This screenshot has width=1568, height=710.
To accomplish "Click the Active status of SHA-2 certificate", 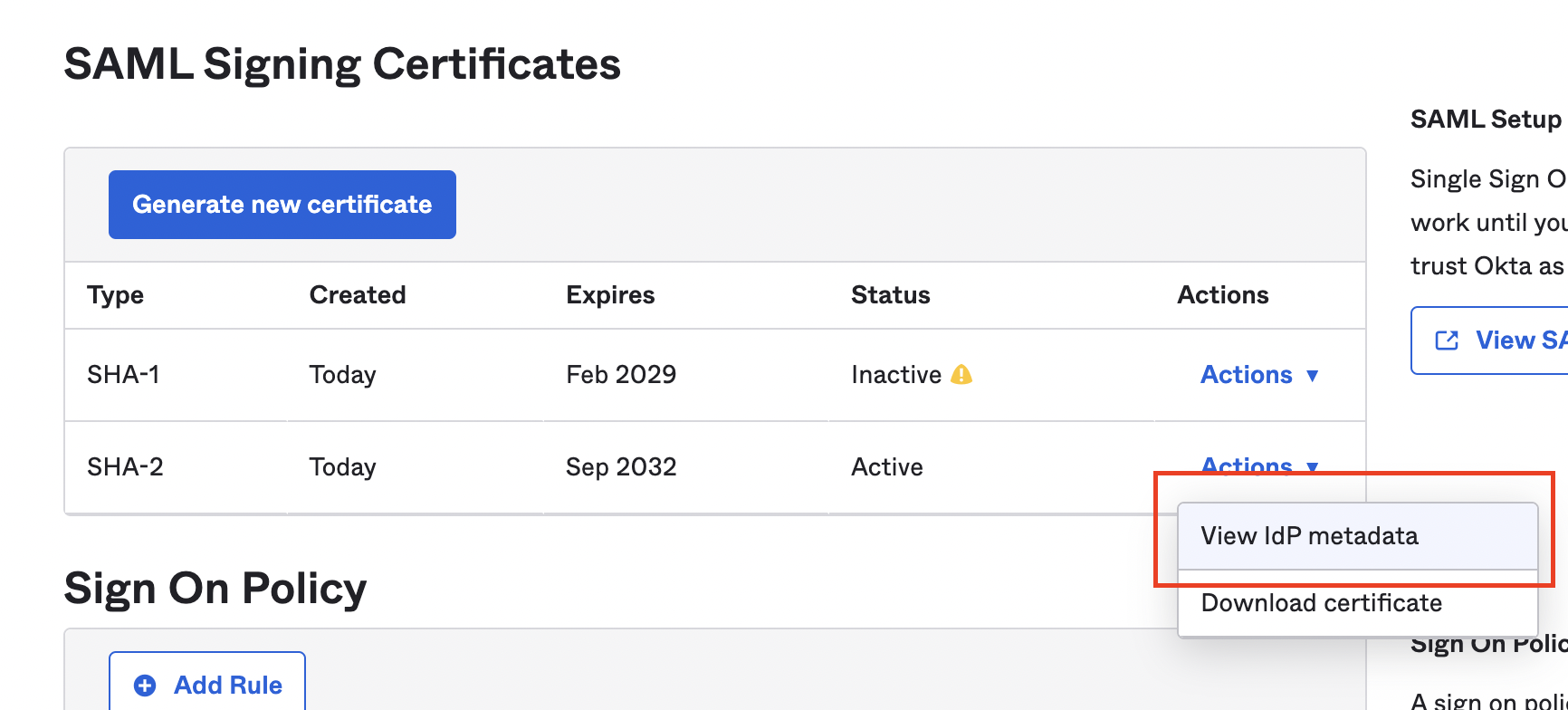I will pos(886,467).
